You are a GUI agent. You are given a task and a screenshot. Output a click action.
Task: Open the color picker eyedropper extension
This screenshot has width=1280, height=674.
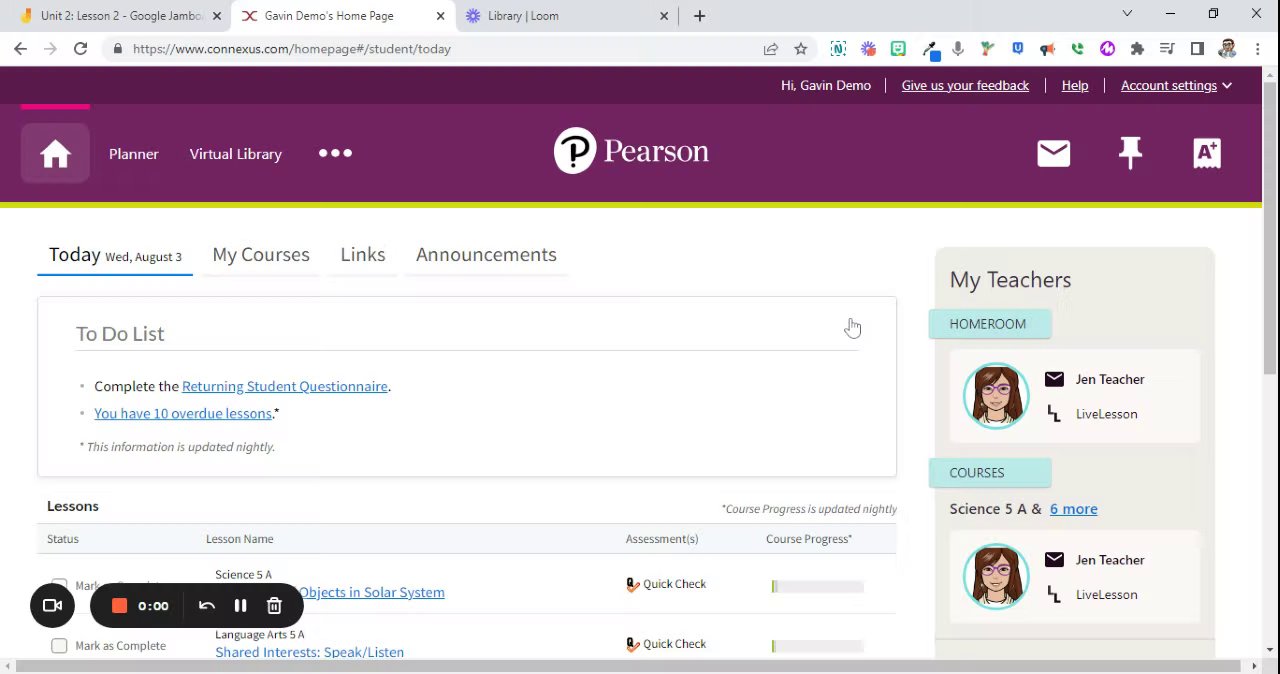click(x=931, y=48)
